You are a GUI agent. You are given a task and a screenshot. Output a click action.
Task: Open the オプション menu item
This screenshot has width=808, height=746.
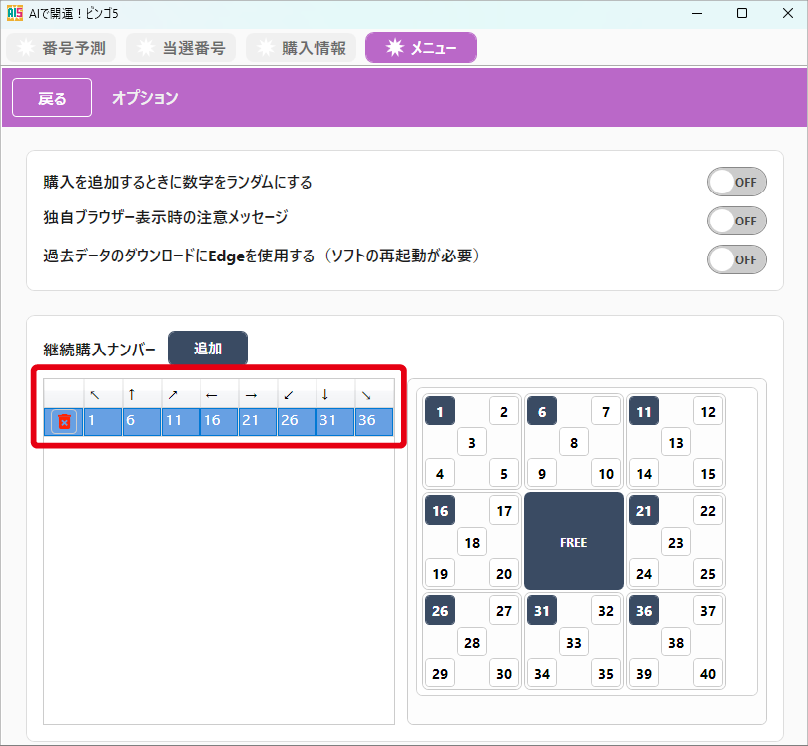coord(145,97)
